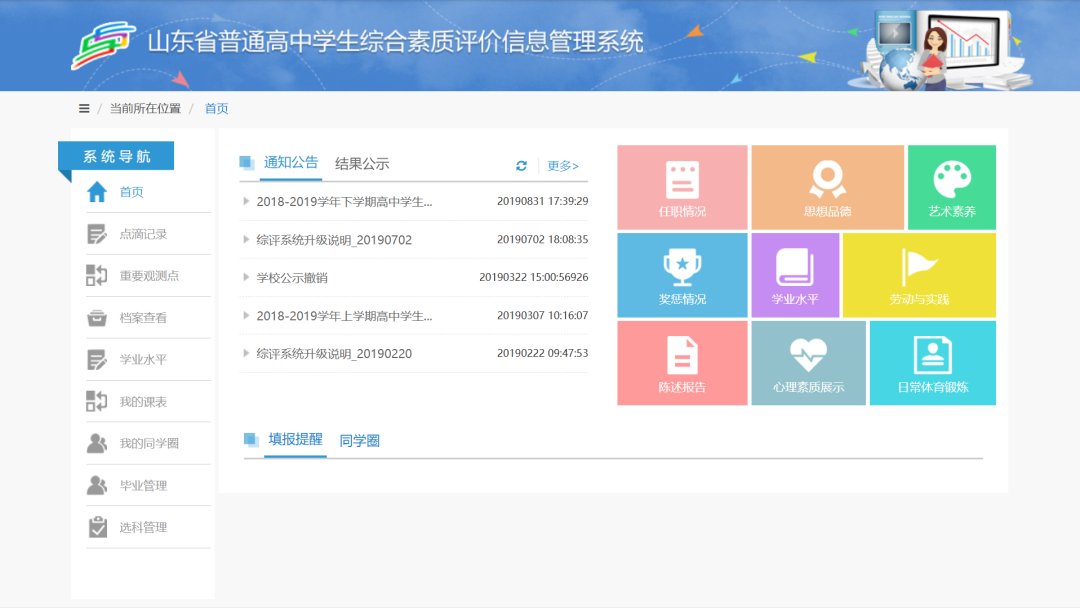Screen dimensions: 1080x608
Task: Open the 陈述报告 document tile
Action: tap(682, 363)
